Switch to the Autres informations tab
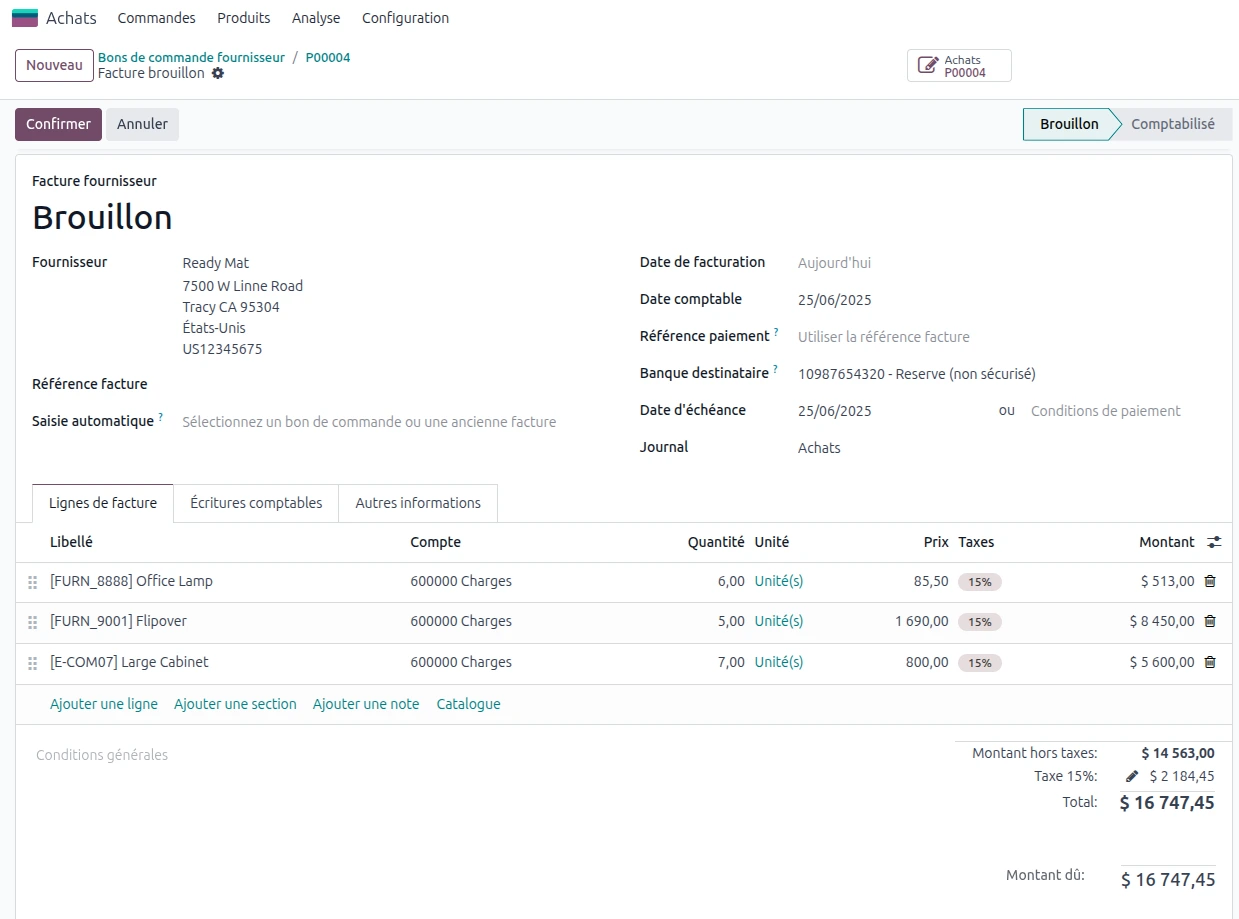 418,503
